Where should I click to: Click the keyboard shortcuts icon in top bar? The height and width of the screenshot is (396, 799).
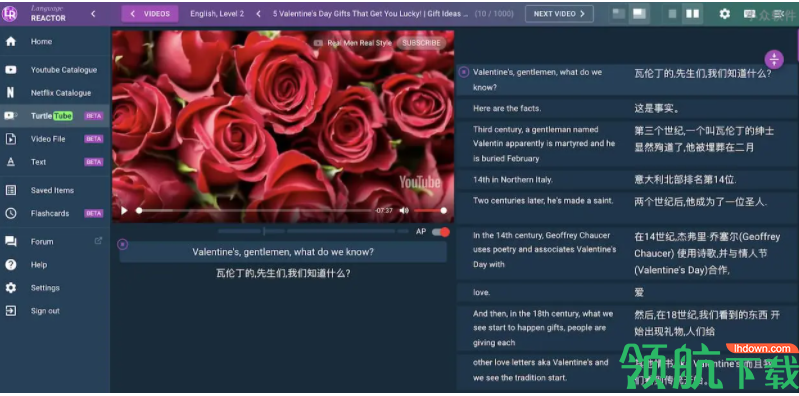750,14
